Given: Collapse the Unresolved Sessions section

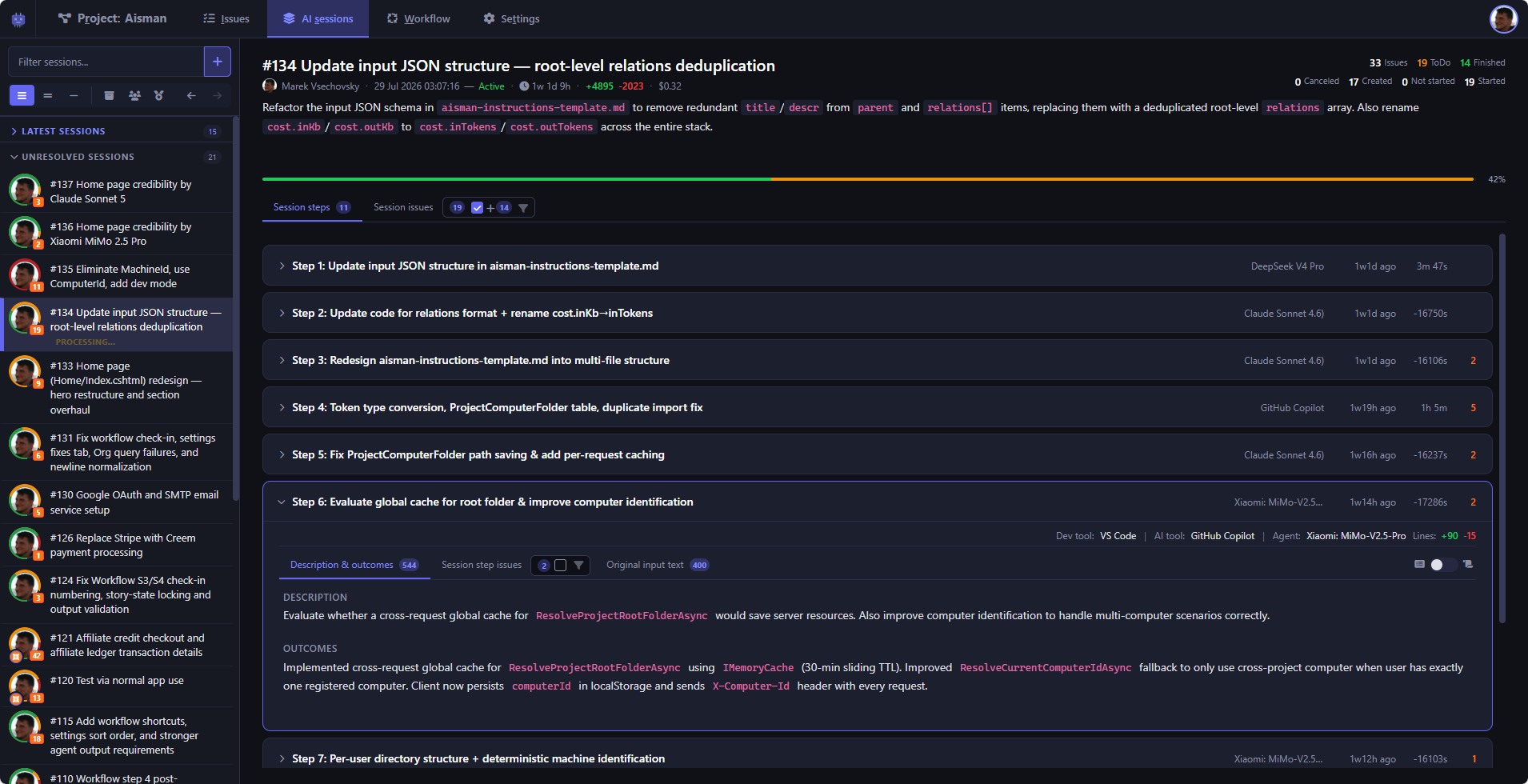Looking at the screenshot, I should coord(116,157).
